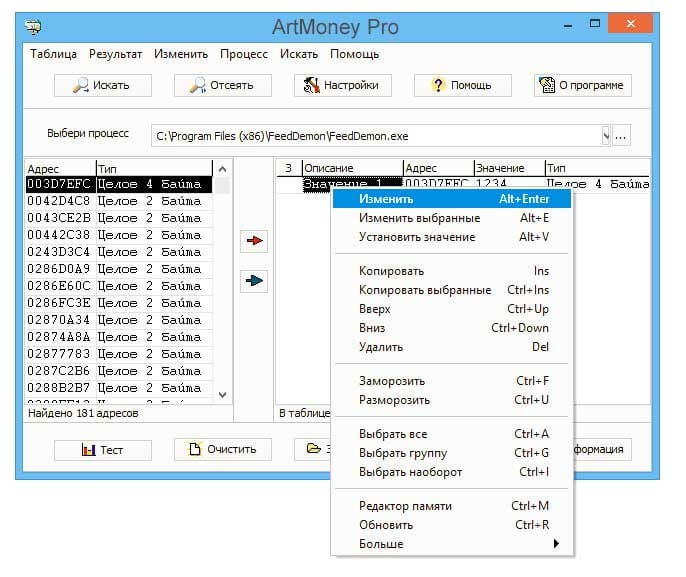Choose Копировать выбранные in context menu
Image resolution: width=686 pixels, height=577 pixels.
(452, 290)
